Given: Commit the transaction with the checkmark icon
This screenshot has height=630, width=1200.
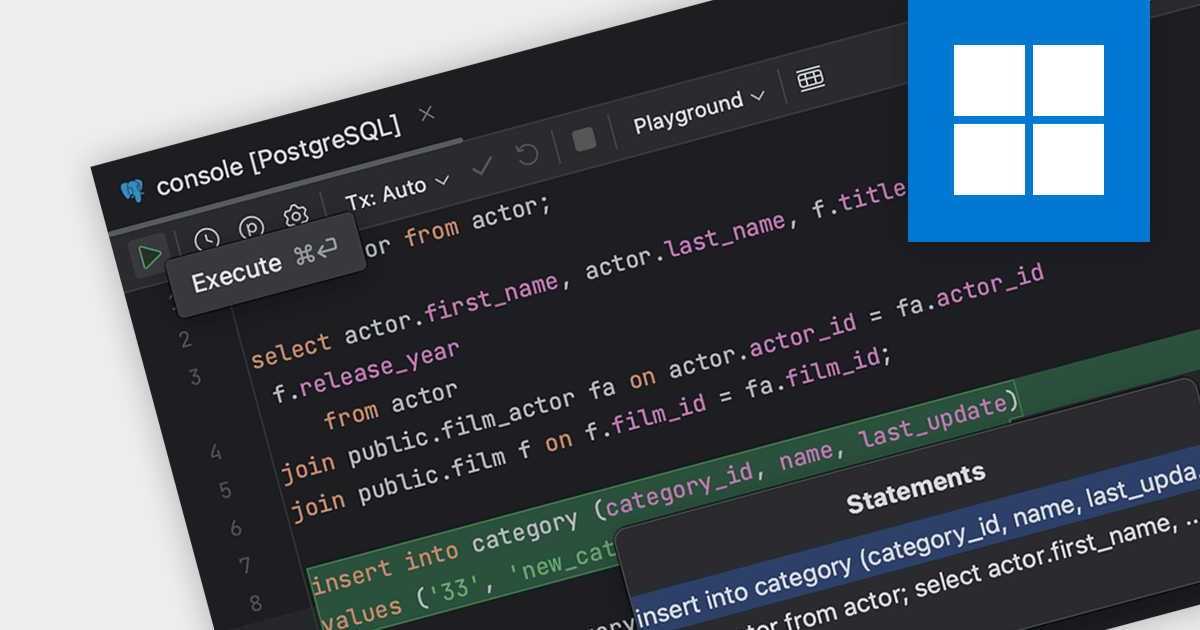Looking at the screenshot, I should pos(483,165).
